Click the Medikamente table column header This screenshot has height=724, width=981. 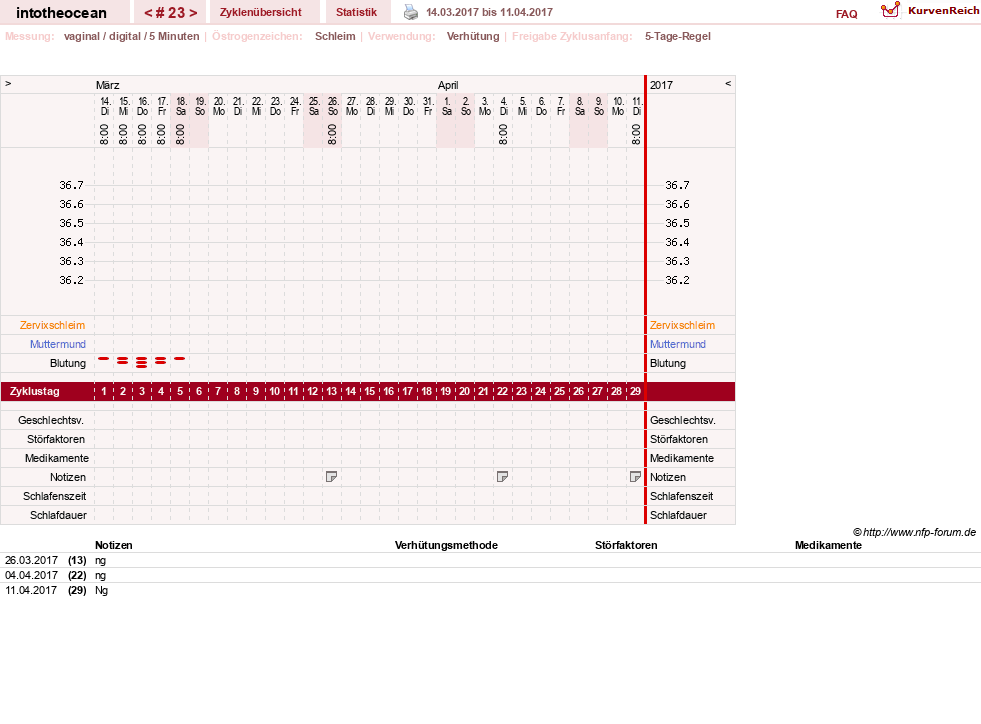828,545
